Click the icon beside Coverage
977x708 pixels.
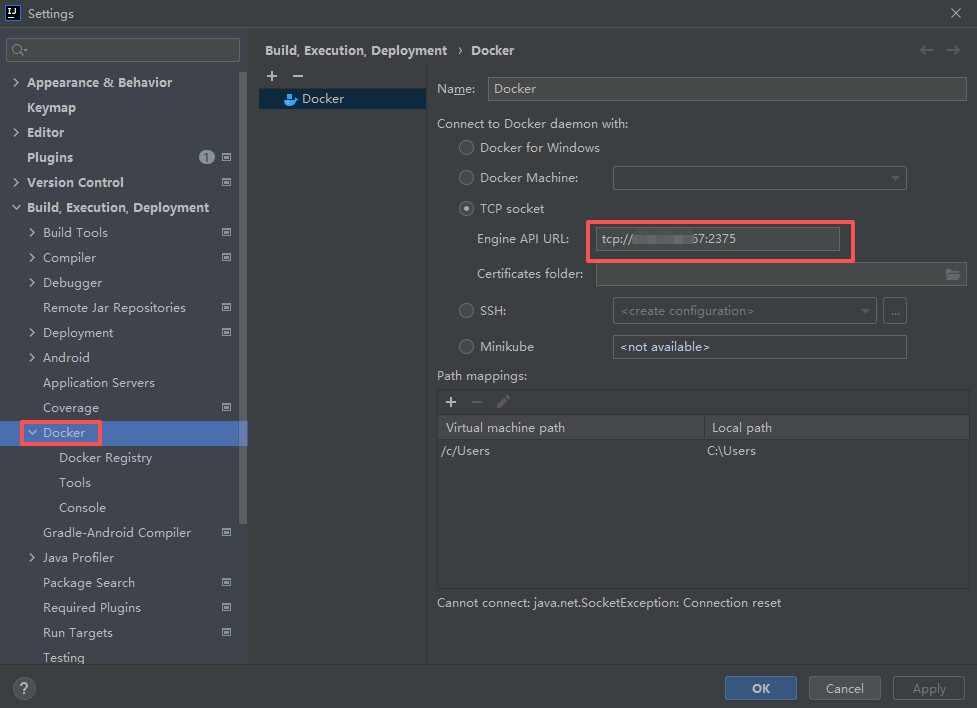[x=227, y=407]
